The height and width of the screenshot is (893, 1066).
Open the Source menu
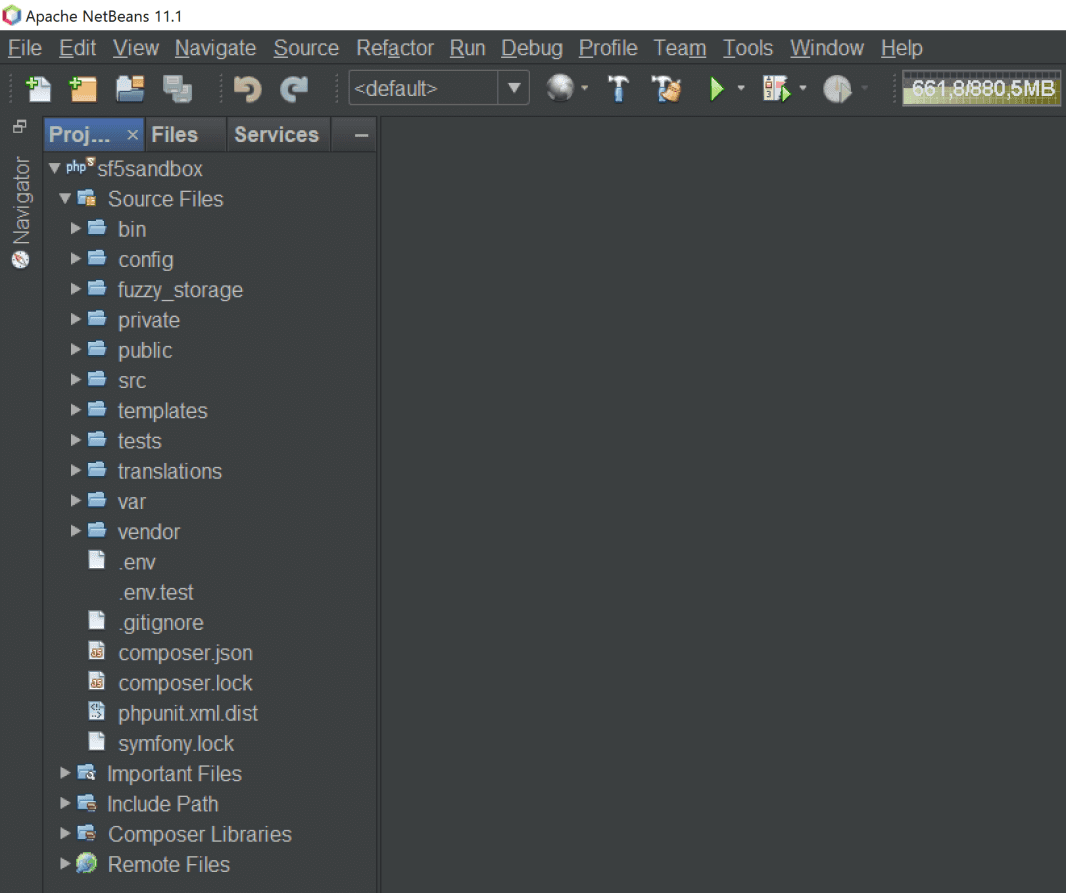pos(306,48)
